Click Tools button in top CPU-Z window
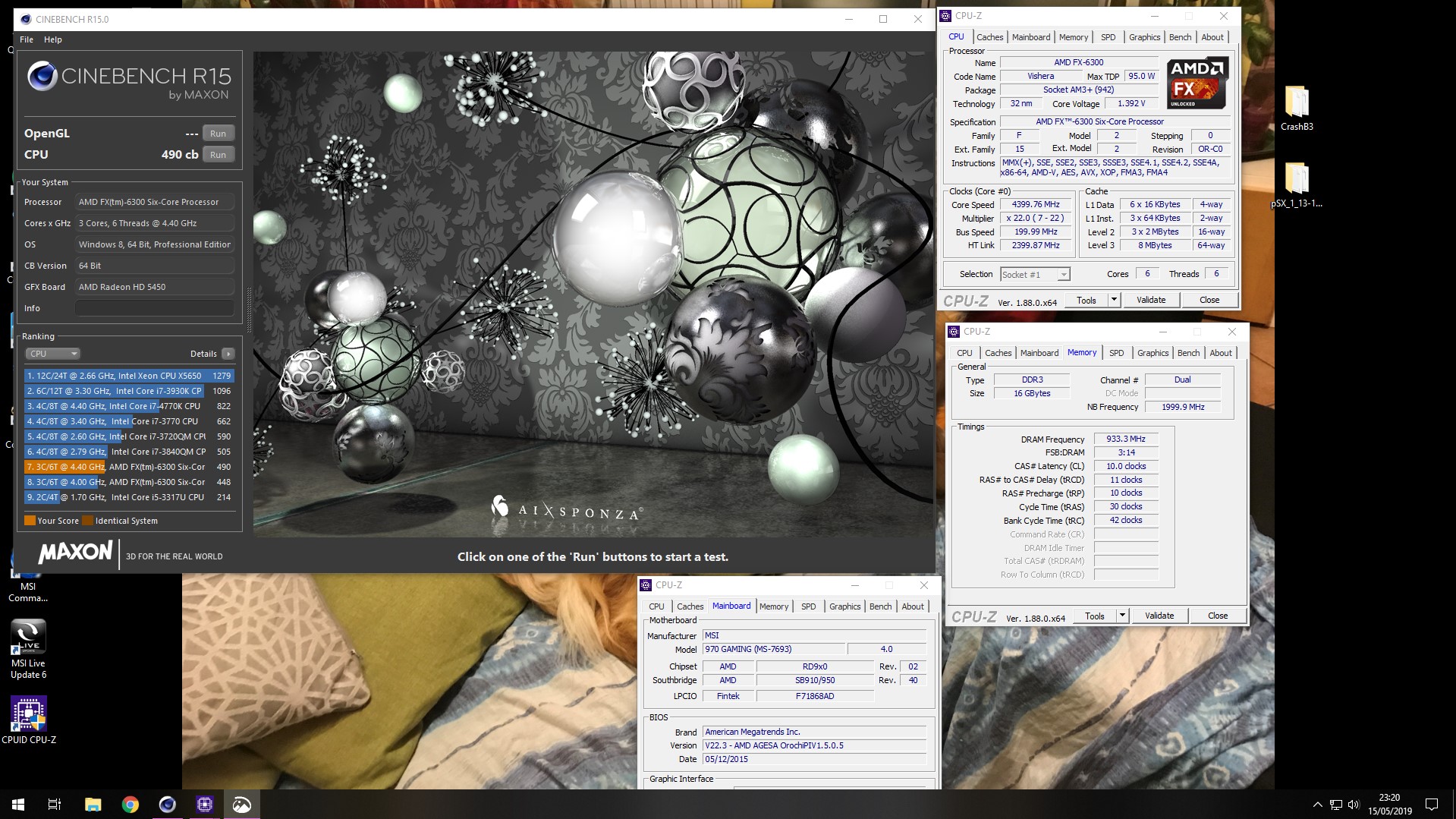 (x=1086, y=301)
